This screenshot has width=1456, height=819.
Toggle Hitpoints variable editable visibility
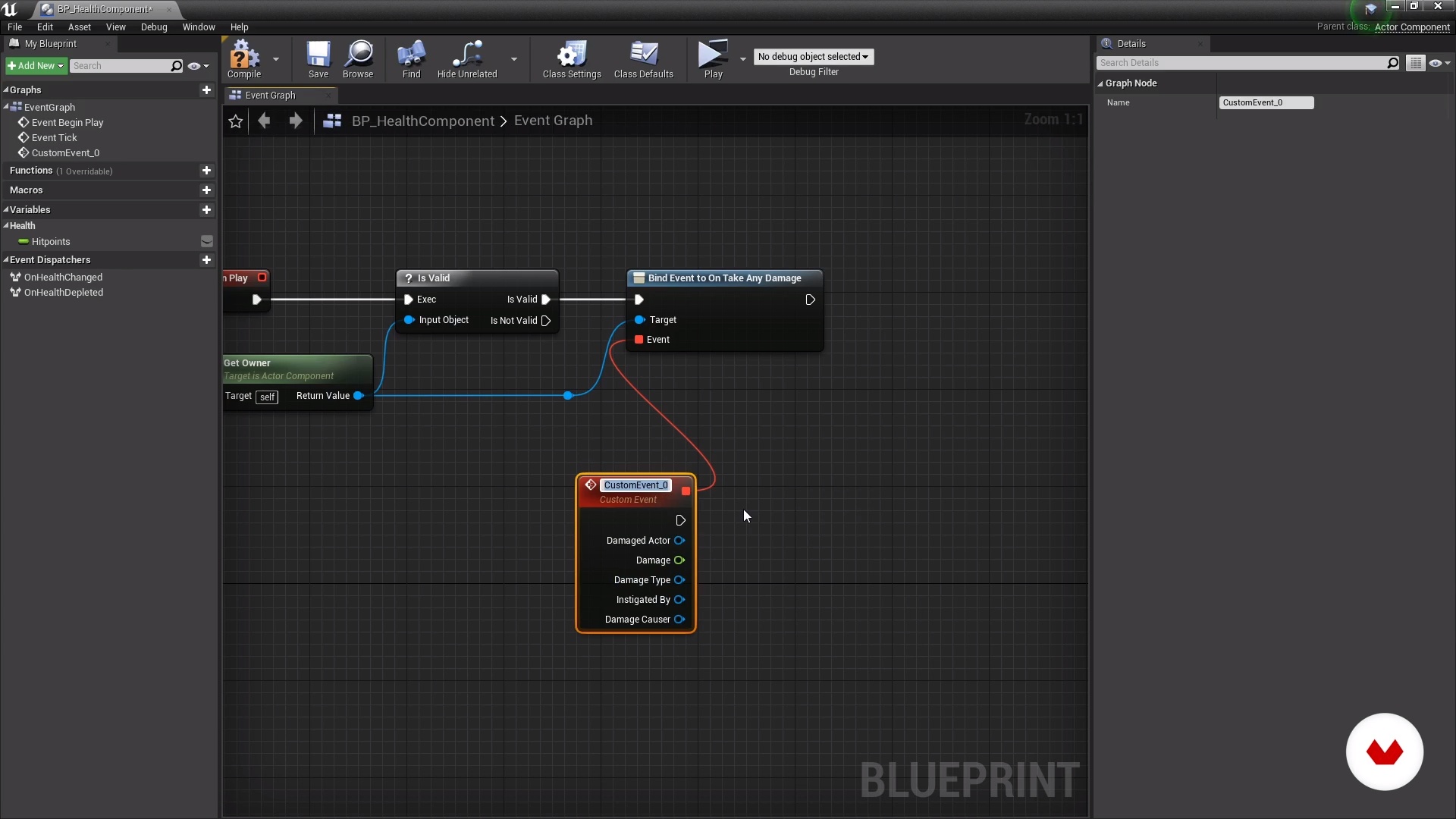[x=206, y=242]
